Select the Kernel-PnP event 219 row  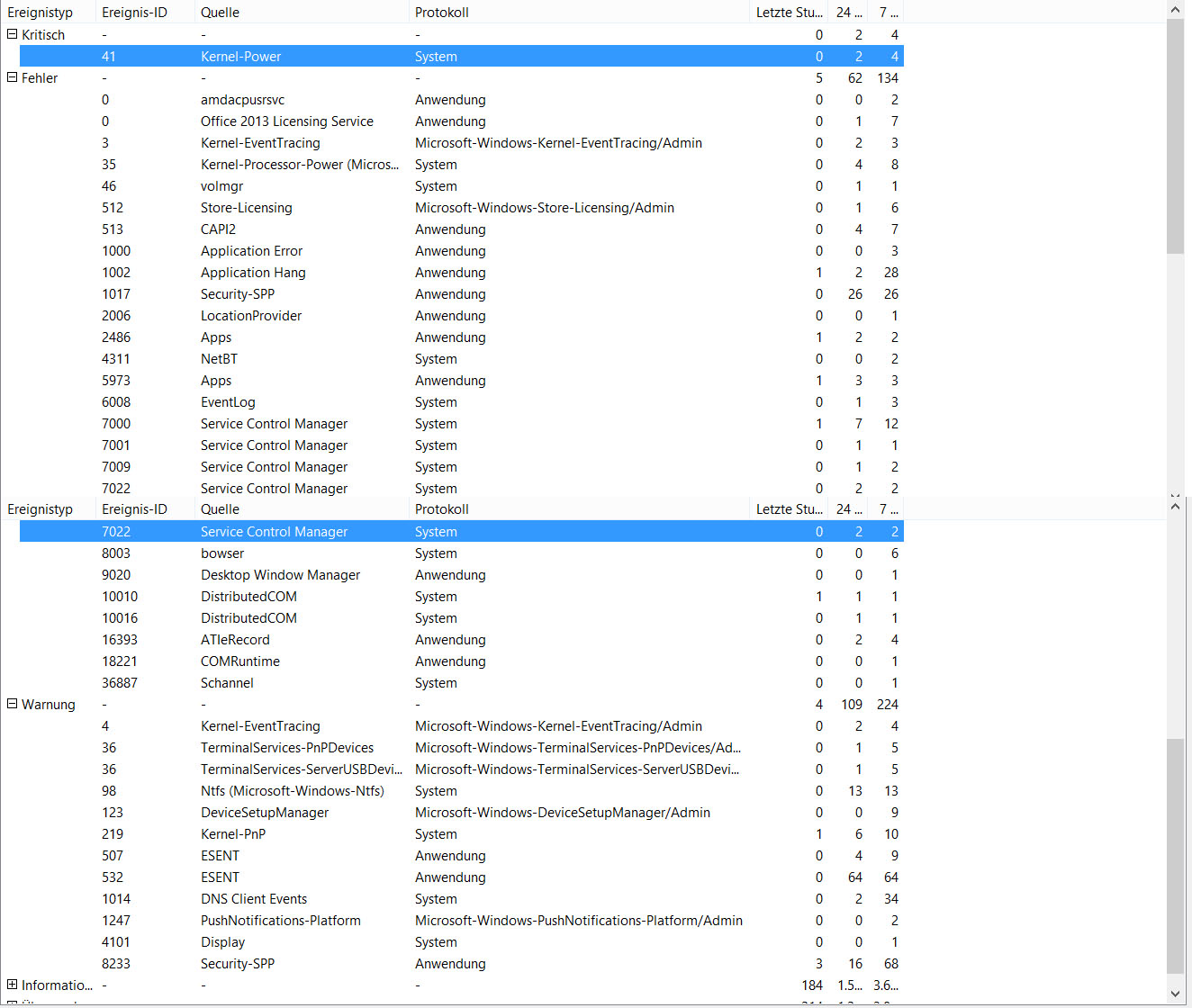coord(461,833)
